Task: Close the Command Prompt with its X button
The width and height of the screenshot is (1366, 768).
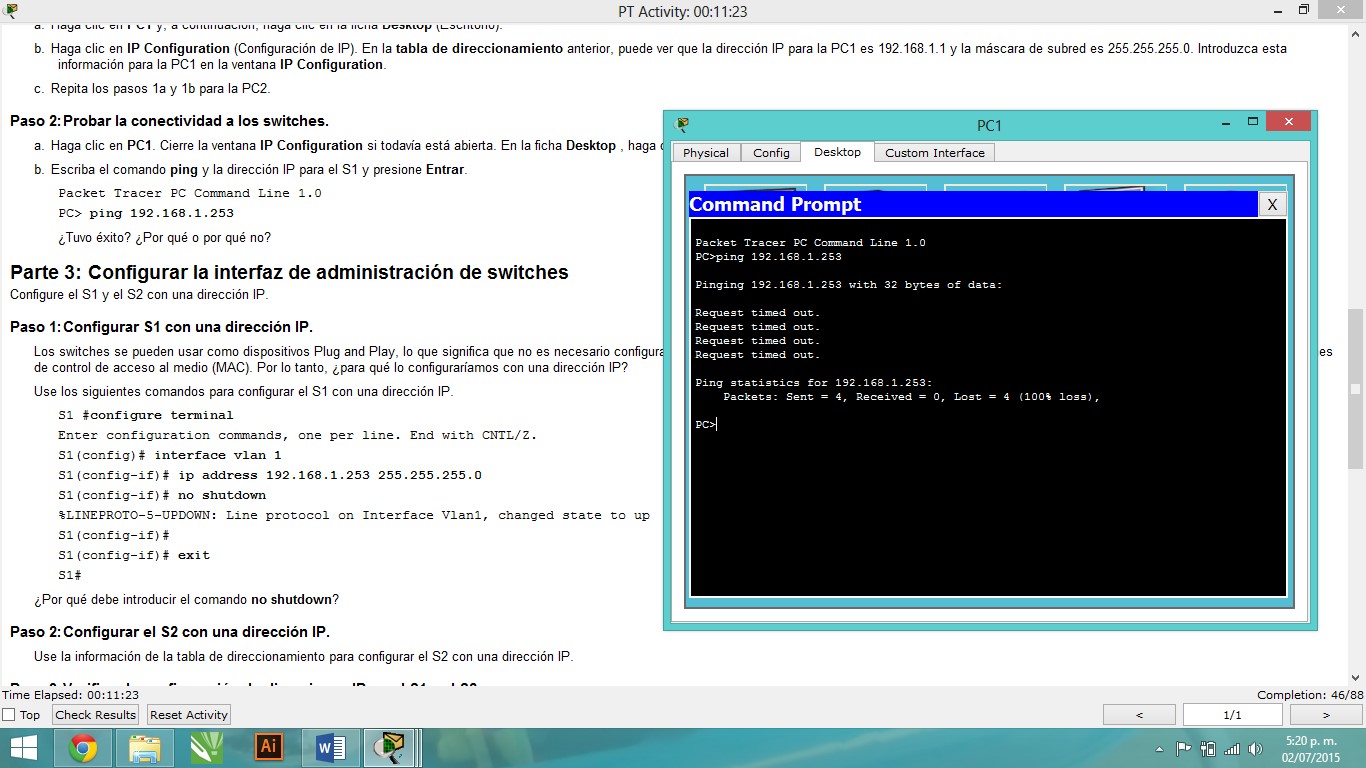Action: [1272, 204]
